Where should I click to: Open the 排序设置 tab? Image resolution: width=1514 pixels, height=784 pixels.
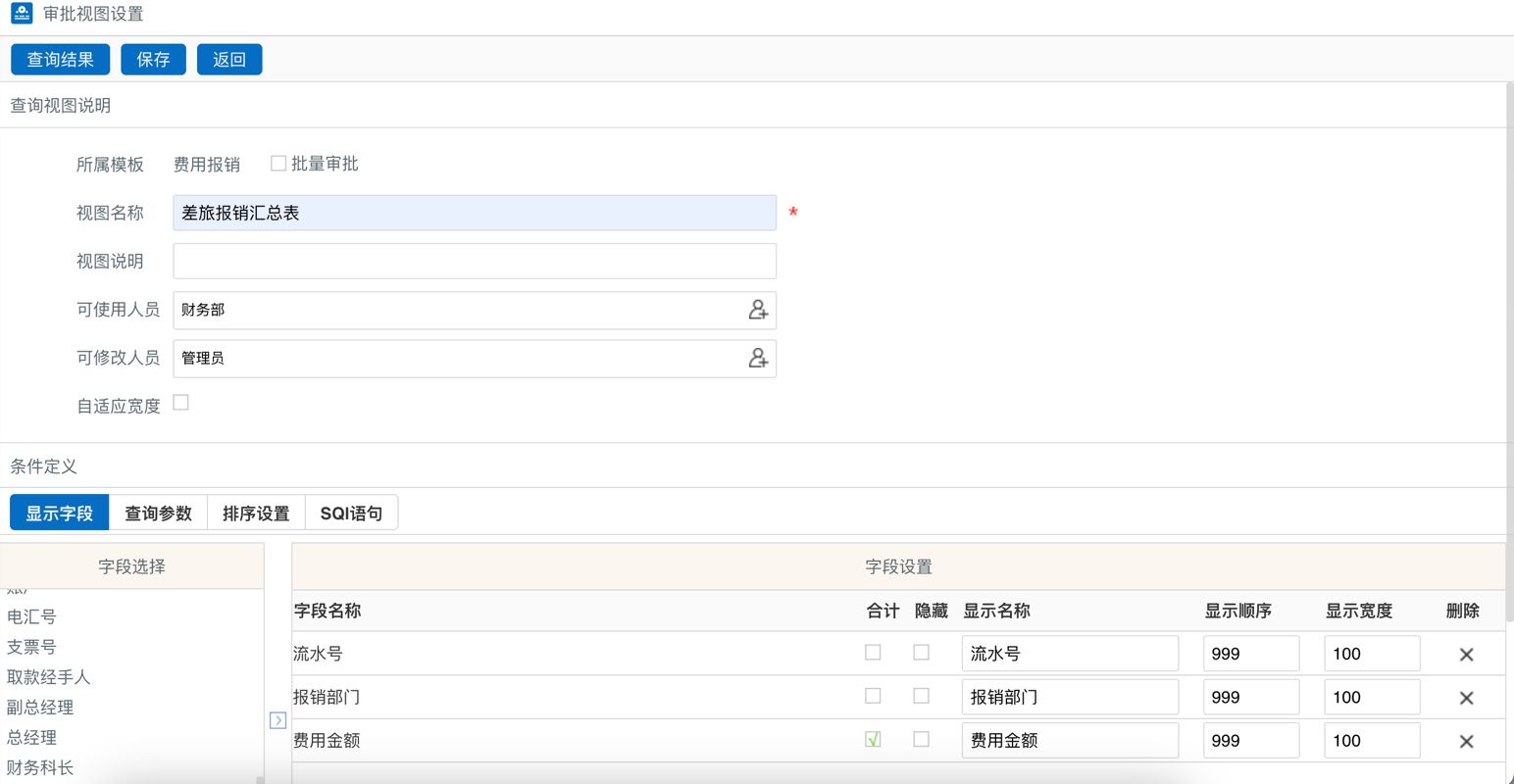tap(256, 514)
